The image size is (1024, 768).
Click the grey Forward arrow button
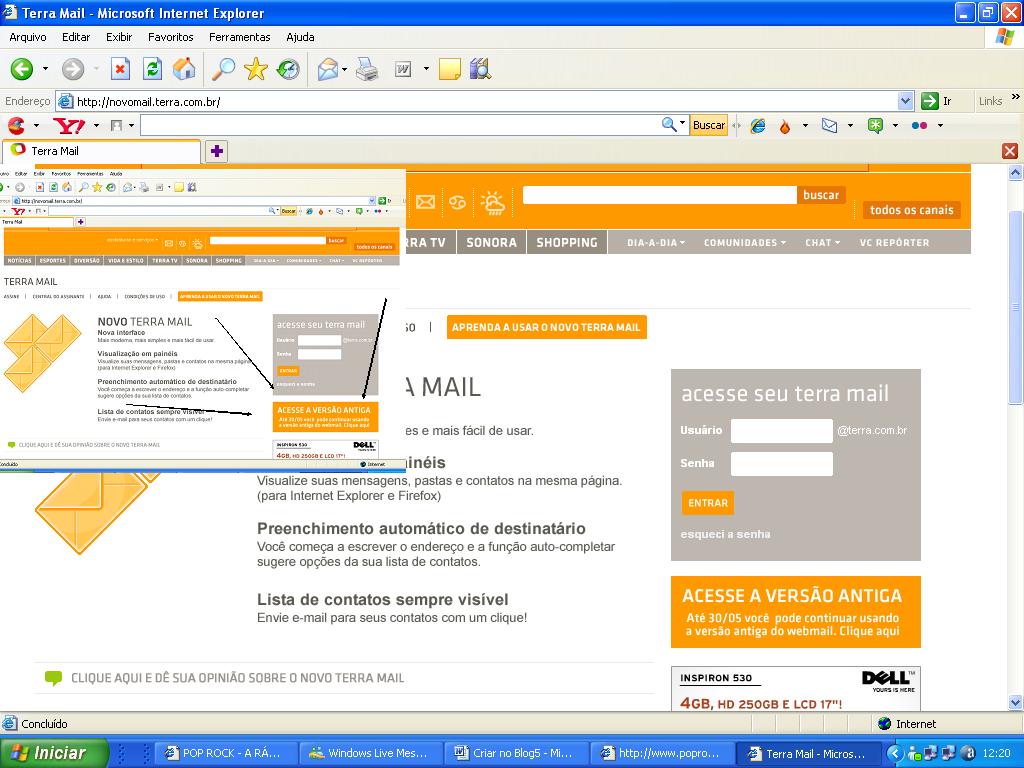pos(73,69)
